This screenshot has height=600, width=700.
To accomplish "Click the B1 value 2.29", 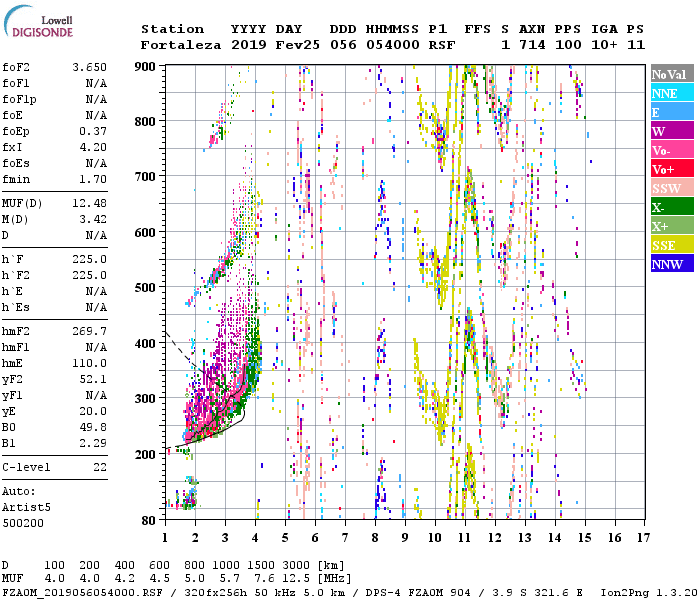I will pos(93,443).
